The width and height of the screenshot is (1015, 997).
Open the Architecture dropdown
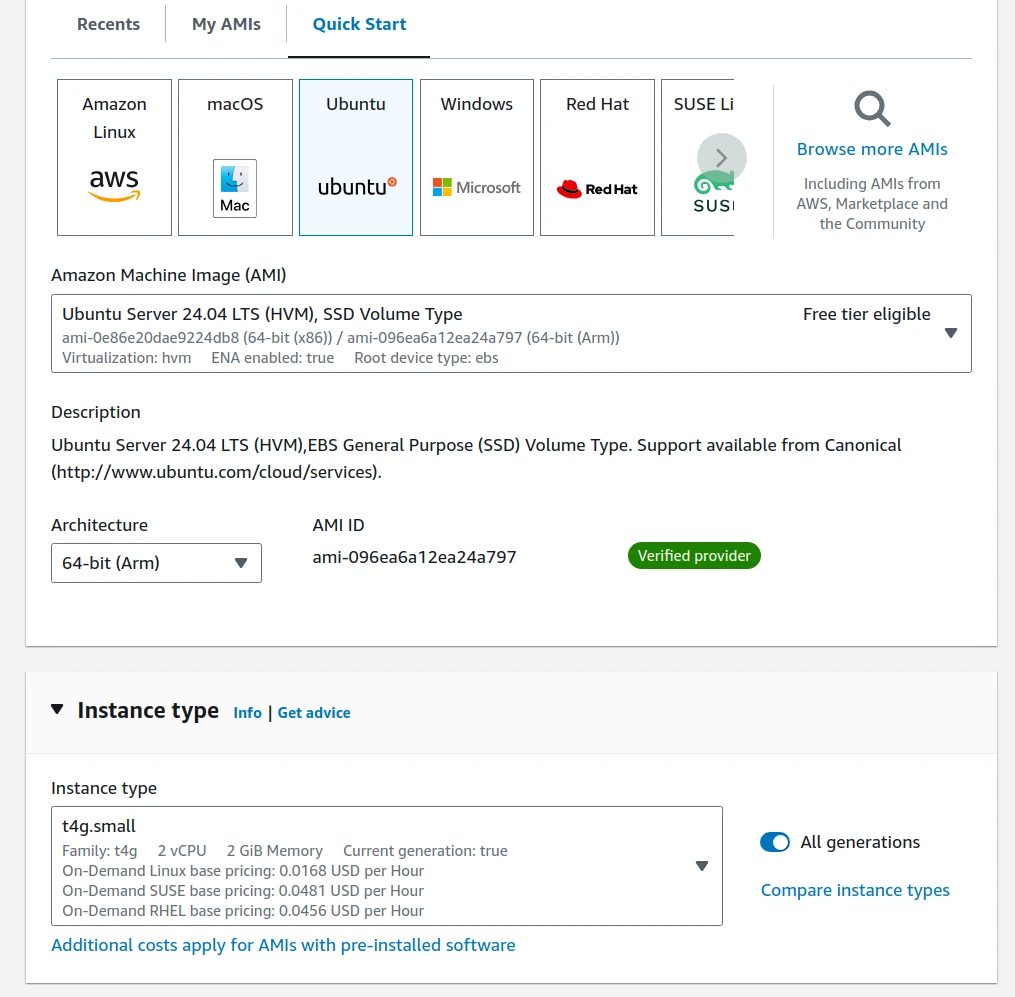(157, 563)
